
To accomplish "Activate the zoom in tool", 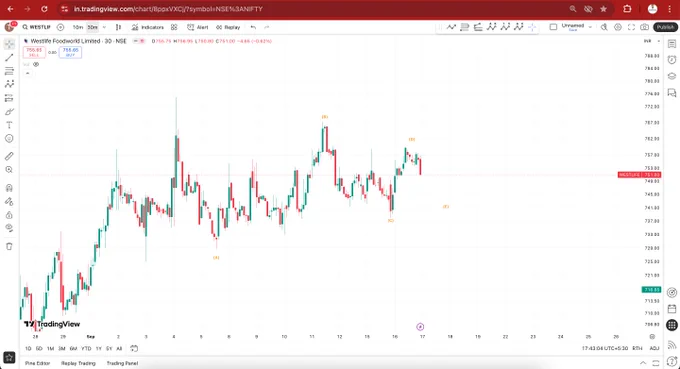I will pyautogui.click(x=9, y=170).
